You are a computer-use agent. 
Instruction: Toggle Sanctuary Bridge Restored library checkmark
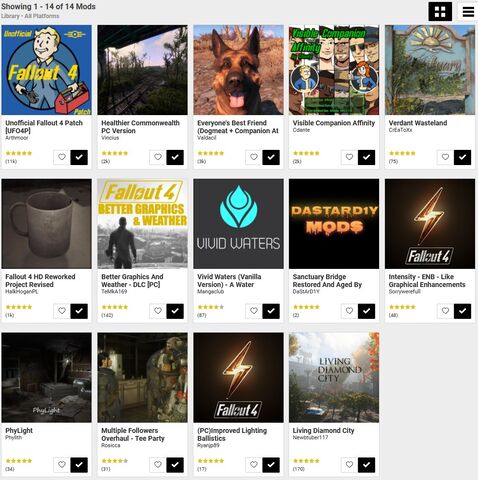pyautogui.click(x=366, y=311)
